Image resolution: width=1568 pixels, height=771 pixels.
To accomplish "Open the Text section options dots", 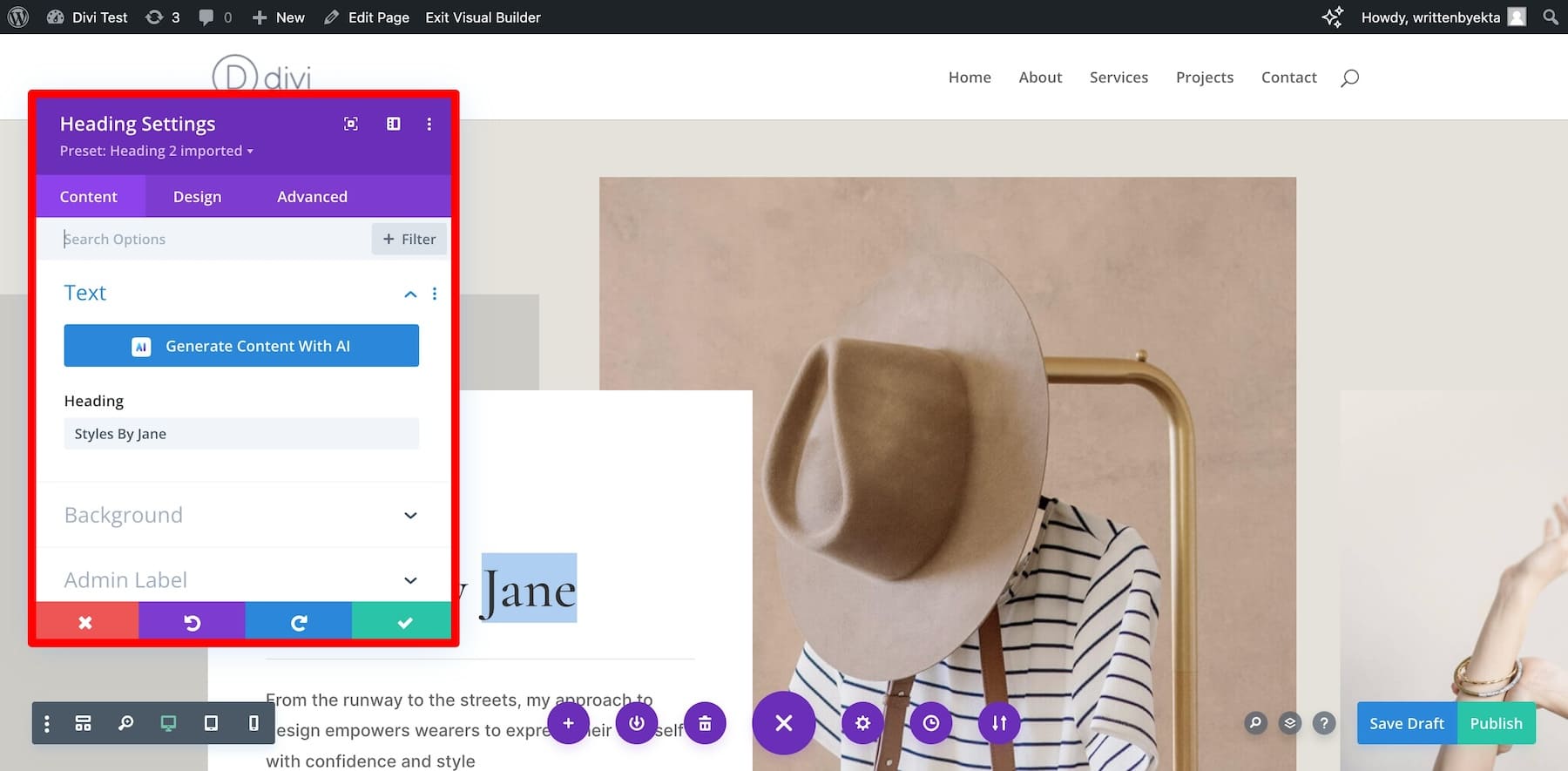I will [x=435, y=294].
